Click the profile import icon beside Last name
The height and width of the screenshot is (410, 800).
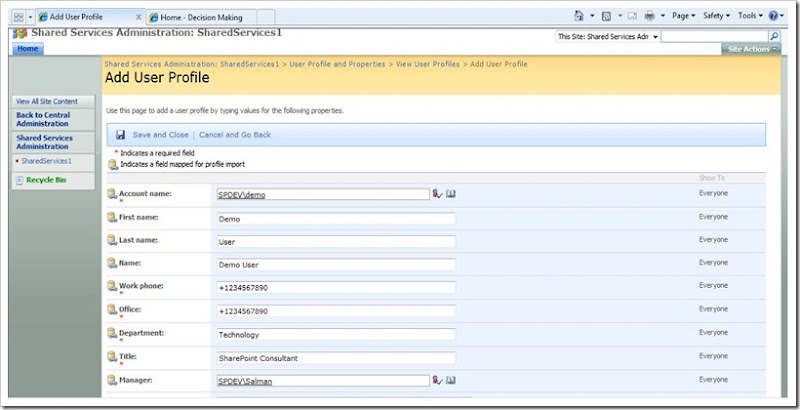click(112, 240)
